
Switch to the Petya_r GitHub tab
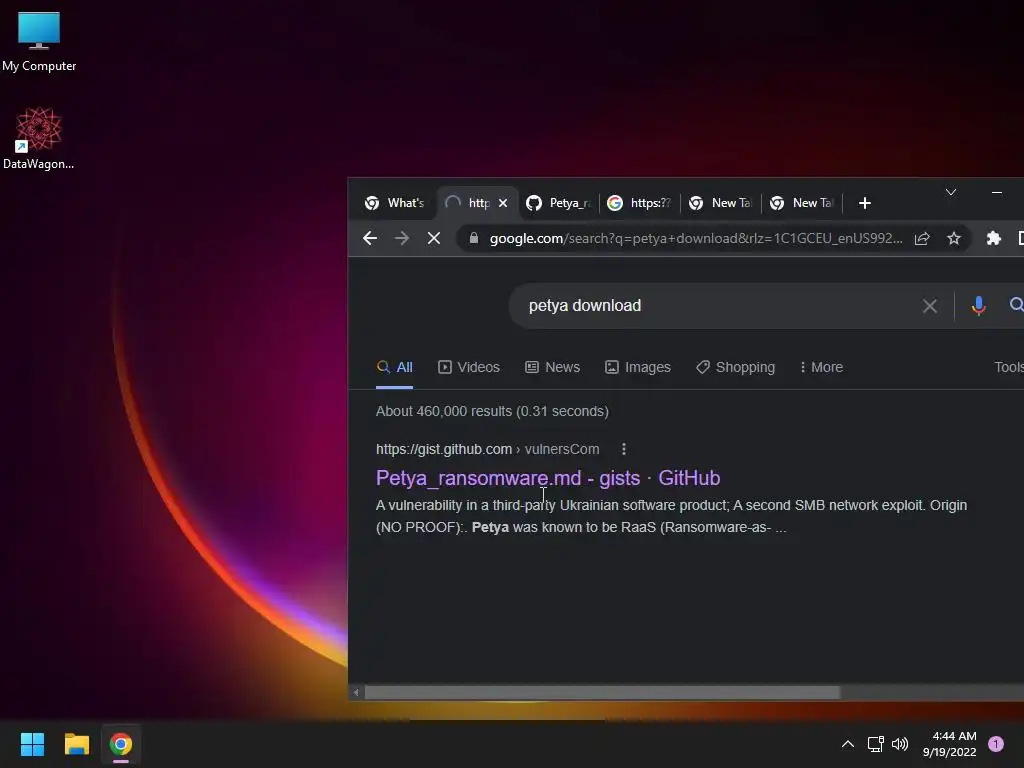559,203
